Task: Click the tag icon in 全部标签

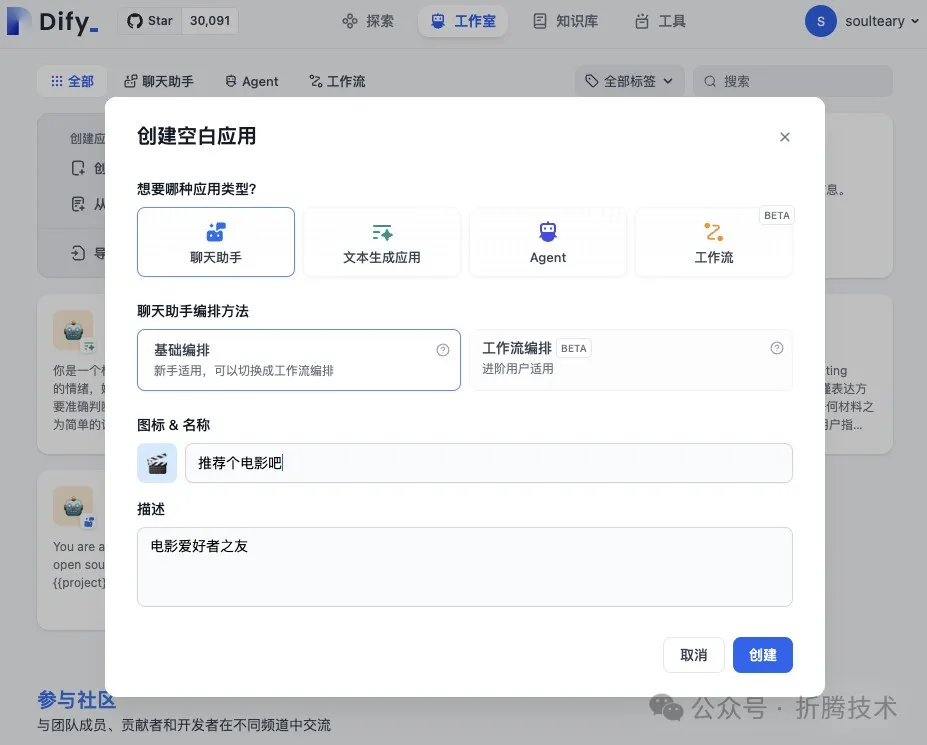Action: (591, 81)
